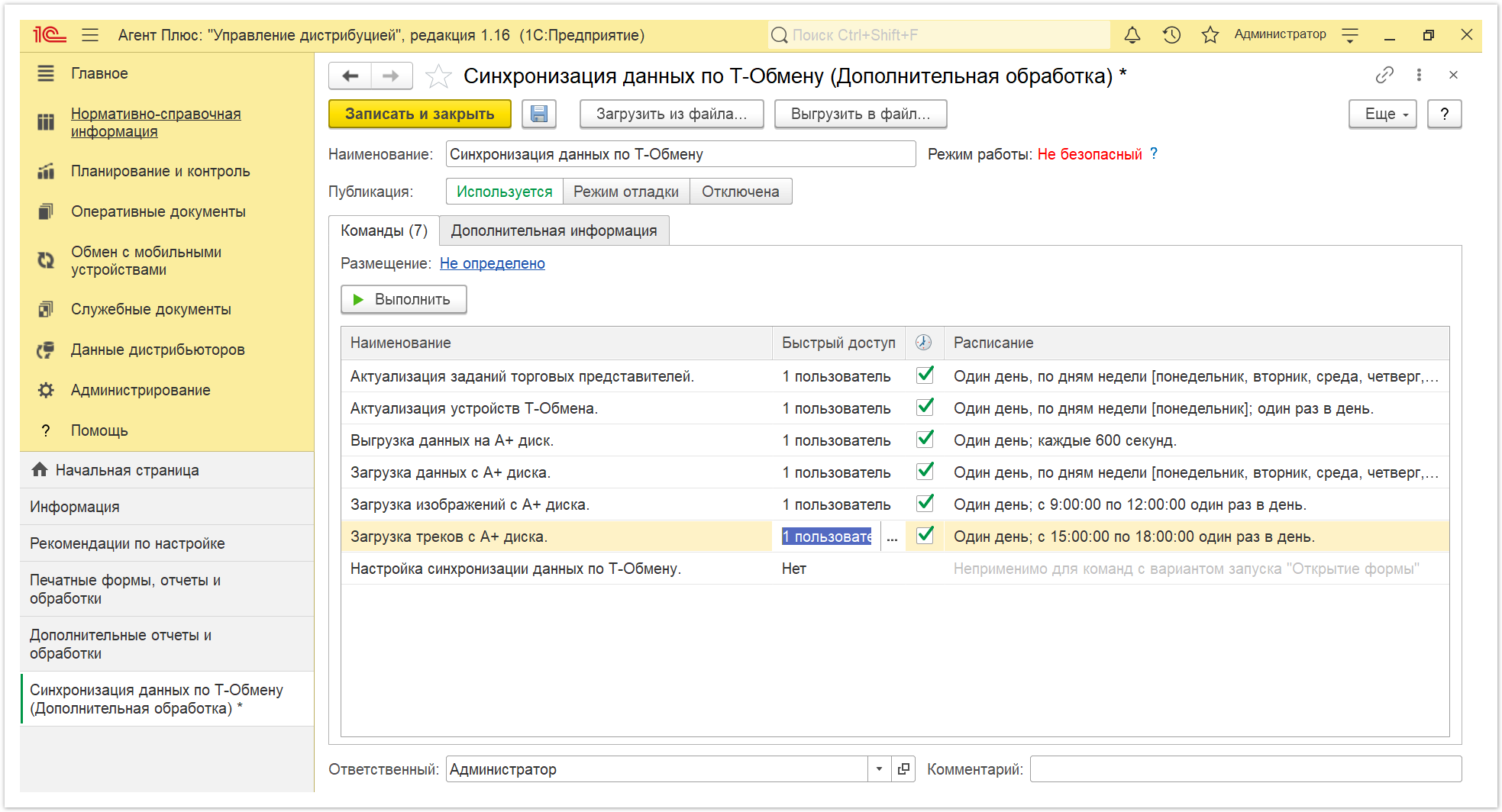Screen dimensions: 1502x812
Task: Click the Комментарий input field
Action: 1246,769
